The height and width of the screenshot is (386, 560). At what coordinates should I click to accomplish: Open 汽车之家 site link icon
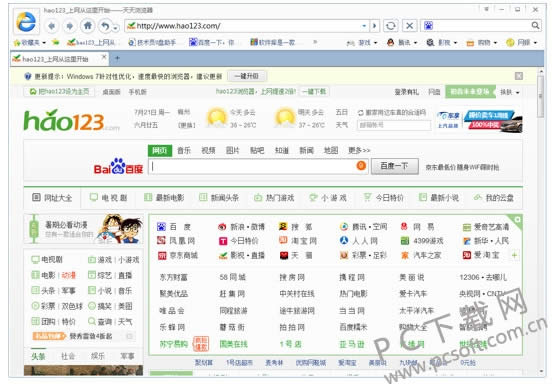coord(405,255)
